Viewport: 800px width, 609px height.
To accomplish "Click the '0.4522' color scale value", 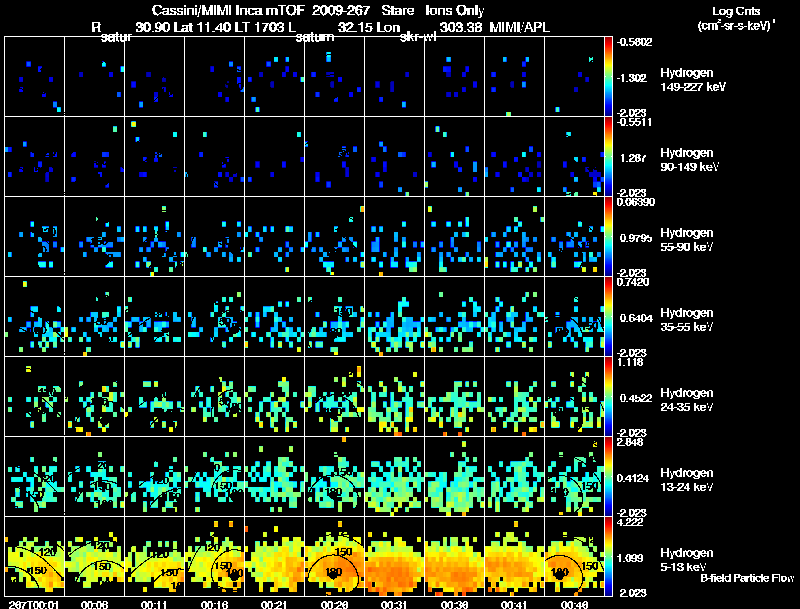I will click(x=636, y=398).
